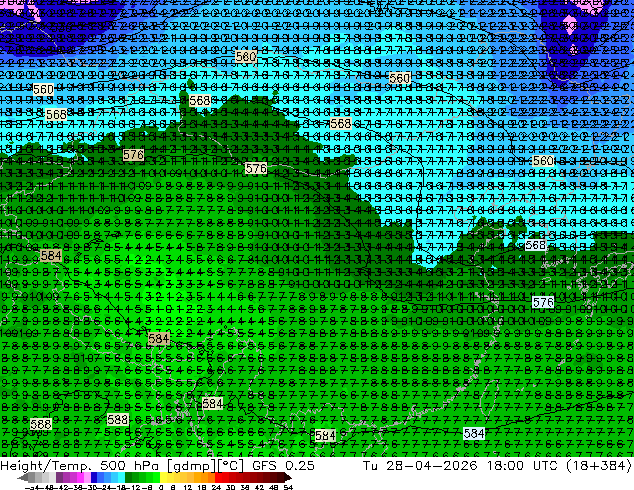Pick the darkest green legend swatch
This screenshot has width=634, height=490.
[129, 478]
